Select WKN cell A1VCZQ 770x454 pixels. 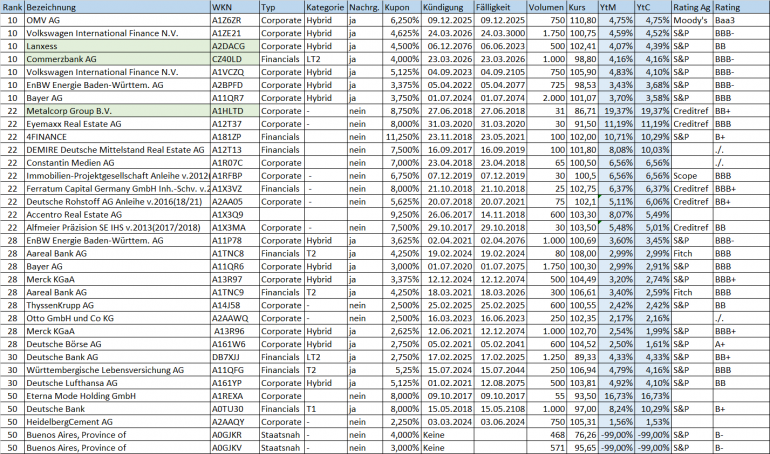tap(235, 72)
